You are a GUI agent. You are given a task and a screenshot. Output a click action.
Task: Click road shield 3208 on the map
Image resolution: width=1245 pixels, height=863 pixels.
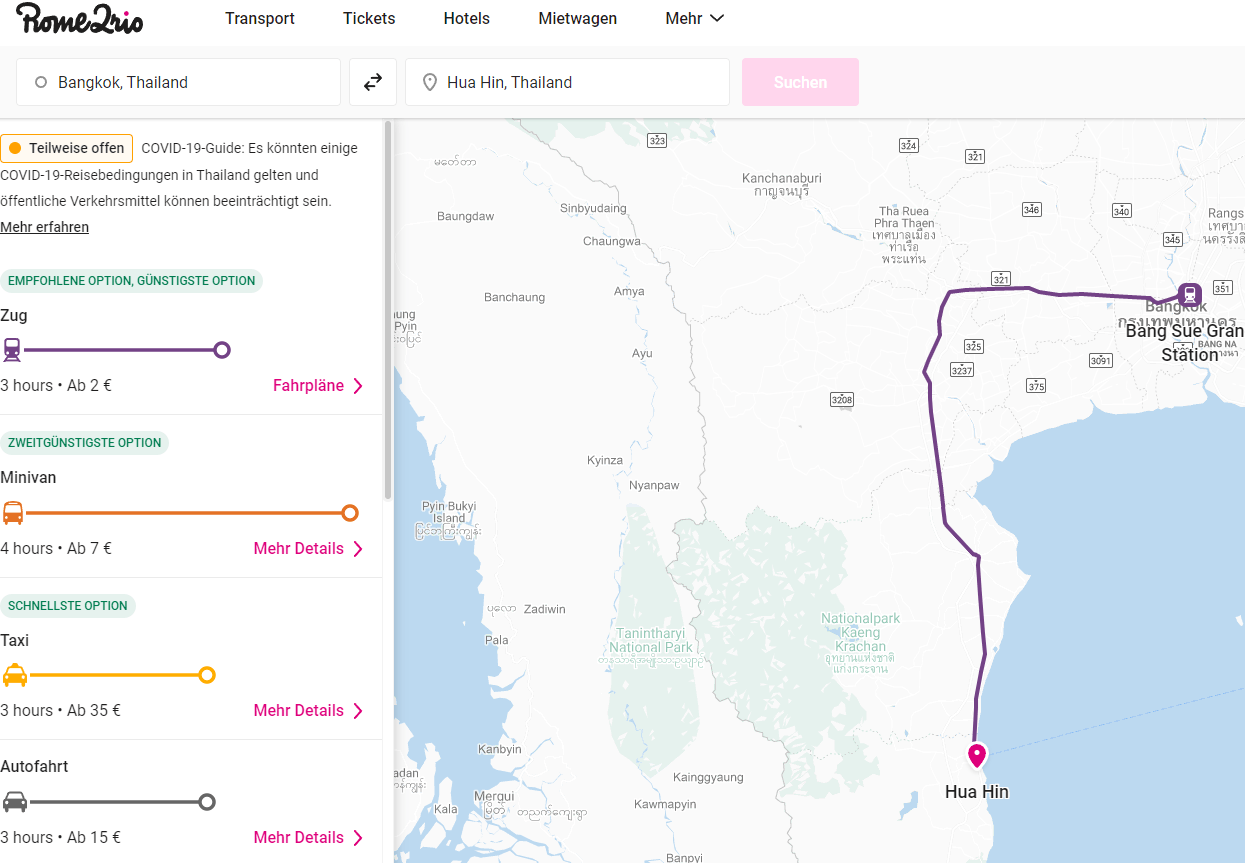click(842, 400)
